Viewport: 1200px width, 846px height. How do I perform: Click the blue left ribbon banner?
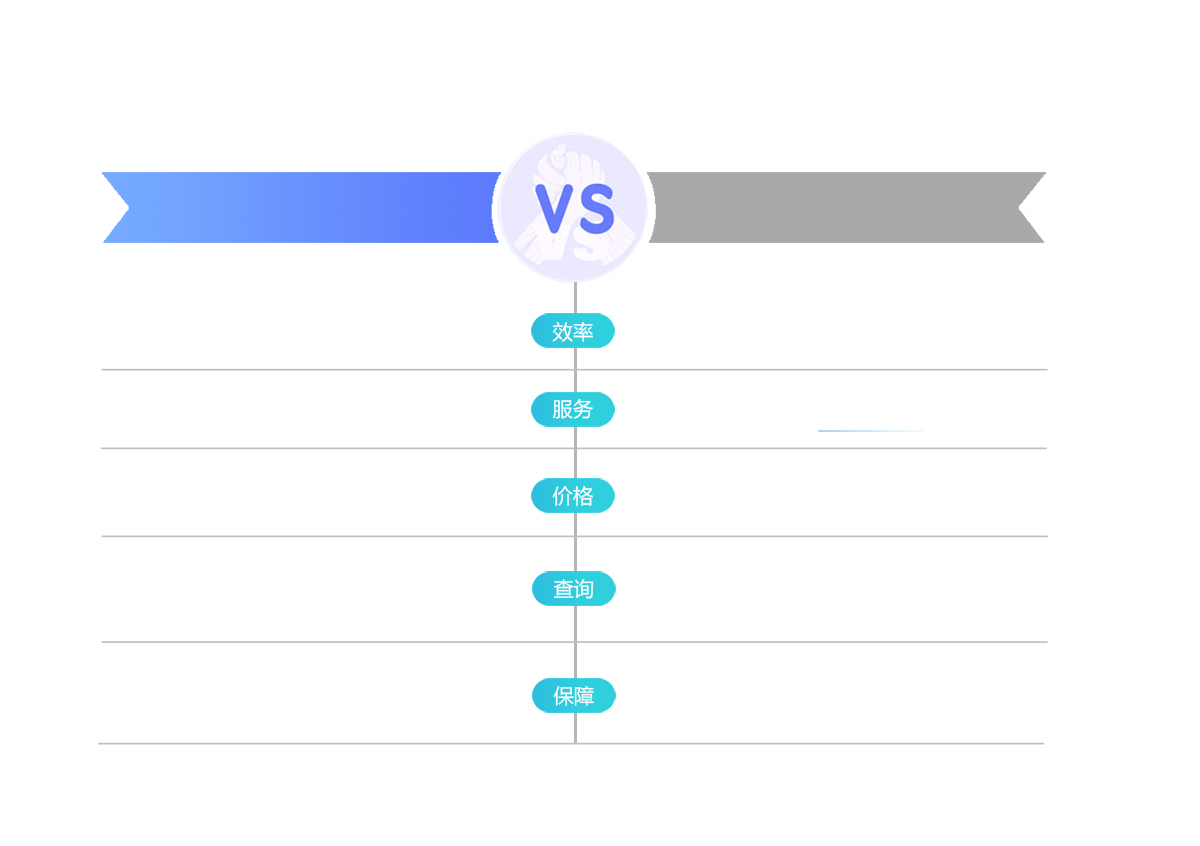point(301,207)
